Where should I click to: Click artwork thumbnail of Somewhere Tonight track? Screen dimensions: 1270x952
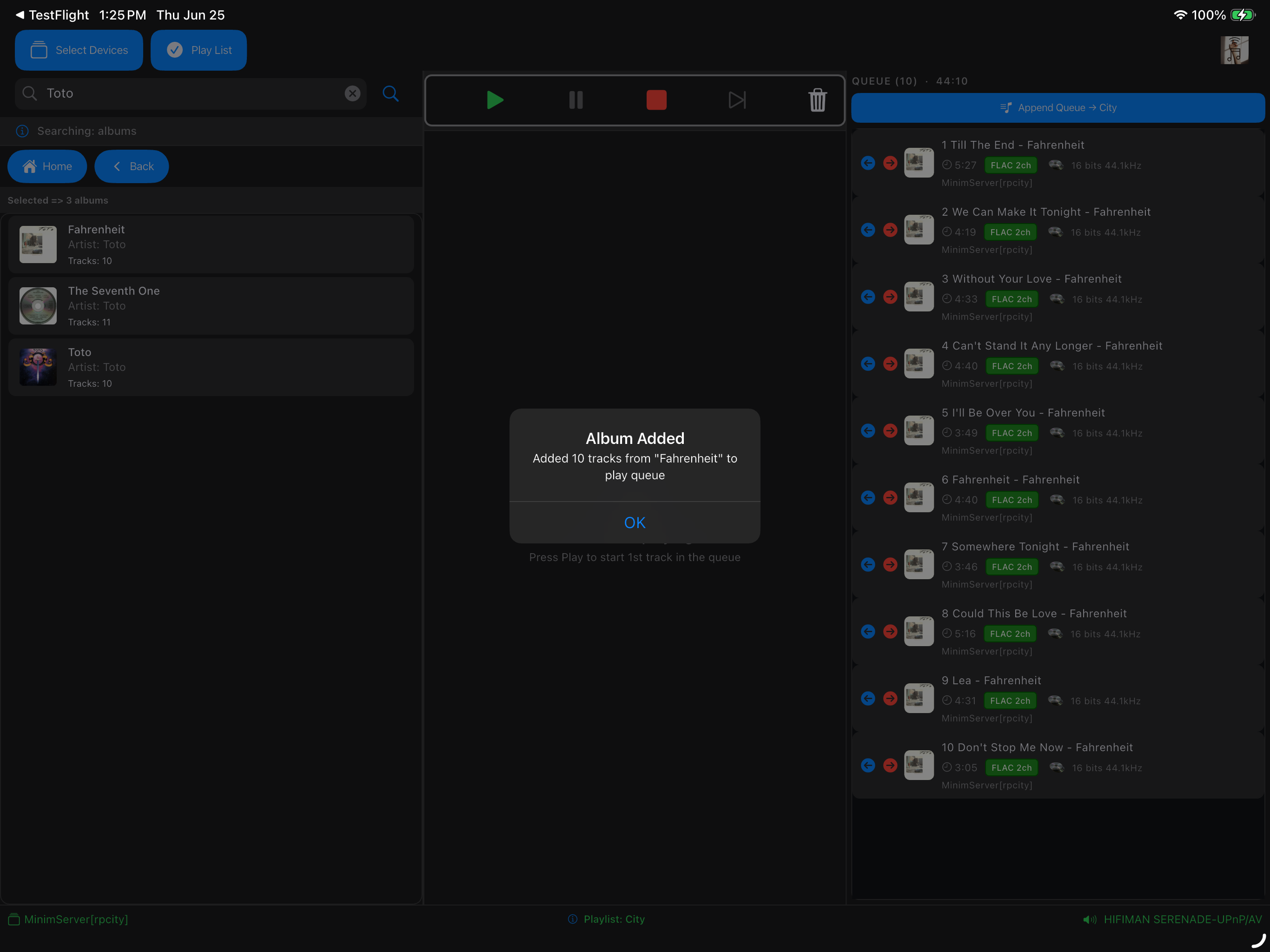(919, 565)
